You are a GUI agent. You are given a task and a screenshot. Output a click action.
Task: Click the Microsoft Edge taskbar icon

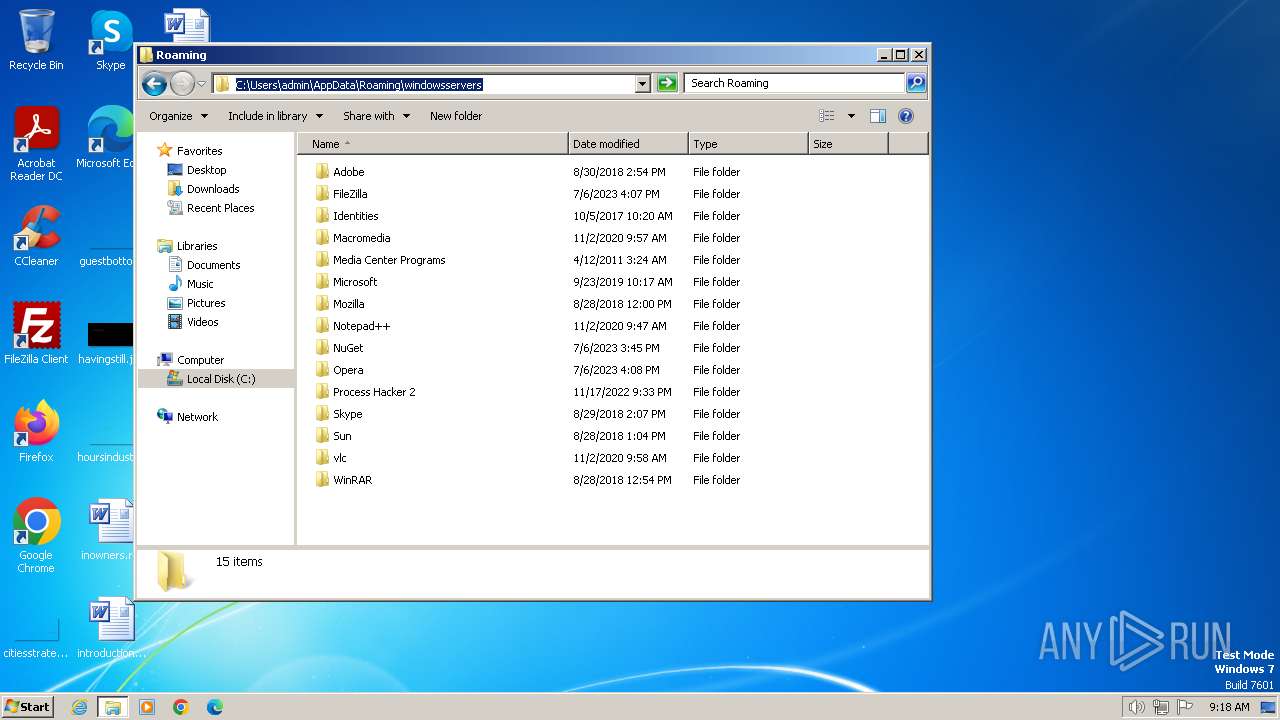point(215,707)
